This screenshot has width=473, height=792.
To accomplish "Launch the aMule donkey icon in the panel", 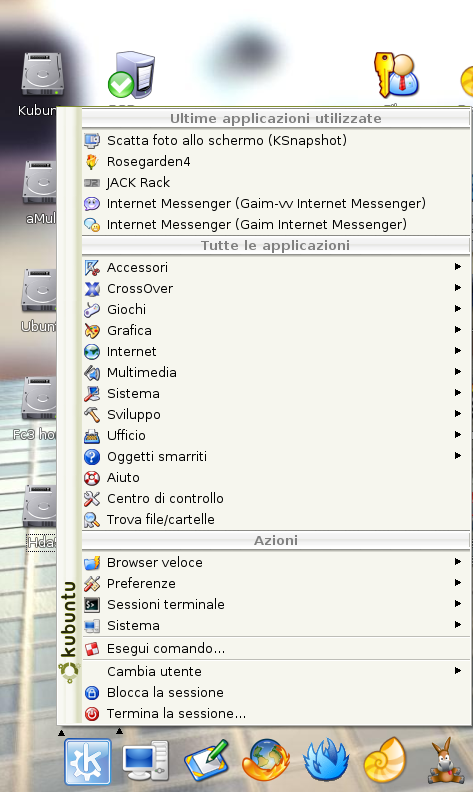I will coord(446,761).
